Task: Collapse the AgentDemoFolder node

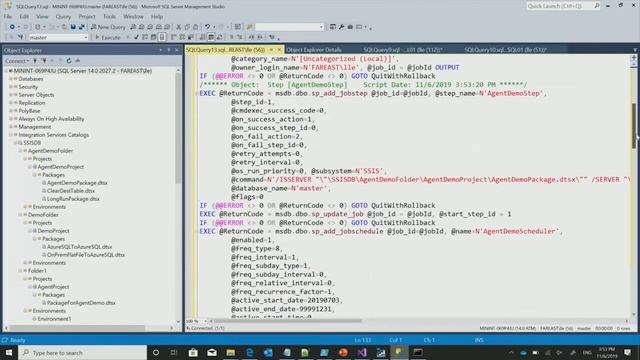Action: click(20, 151)
